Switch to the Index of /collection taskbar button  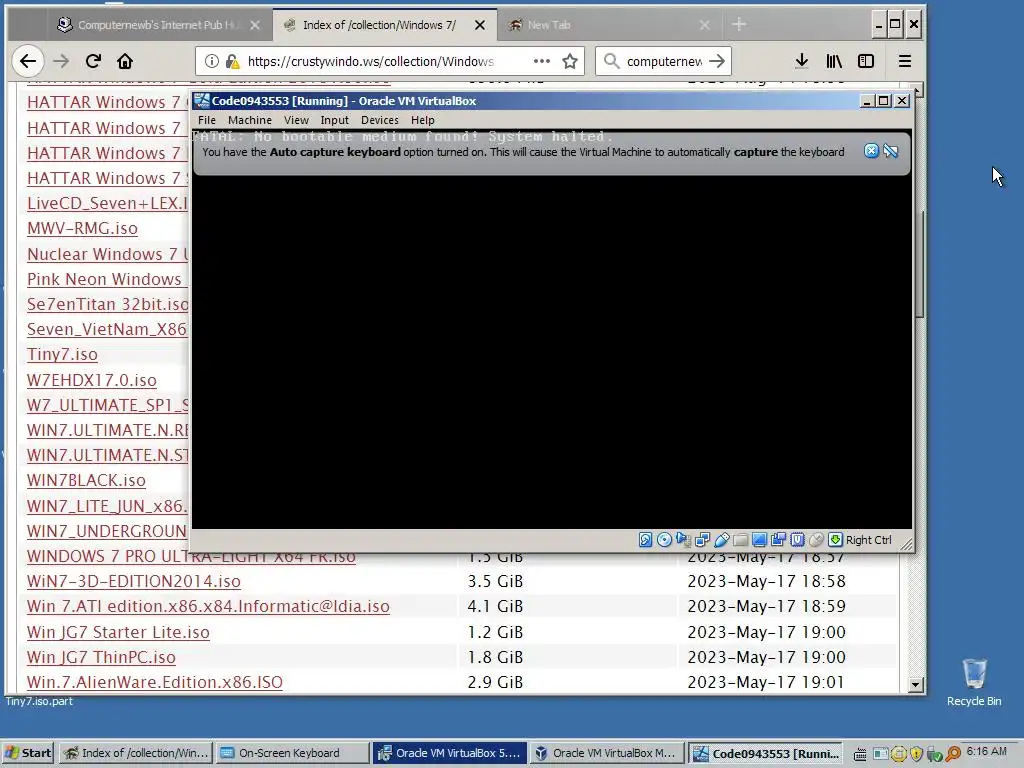[136, 753]
